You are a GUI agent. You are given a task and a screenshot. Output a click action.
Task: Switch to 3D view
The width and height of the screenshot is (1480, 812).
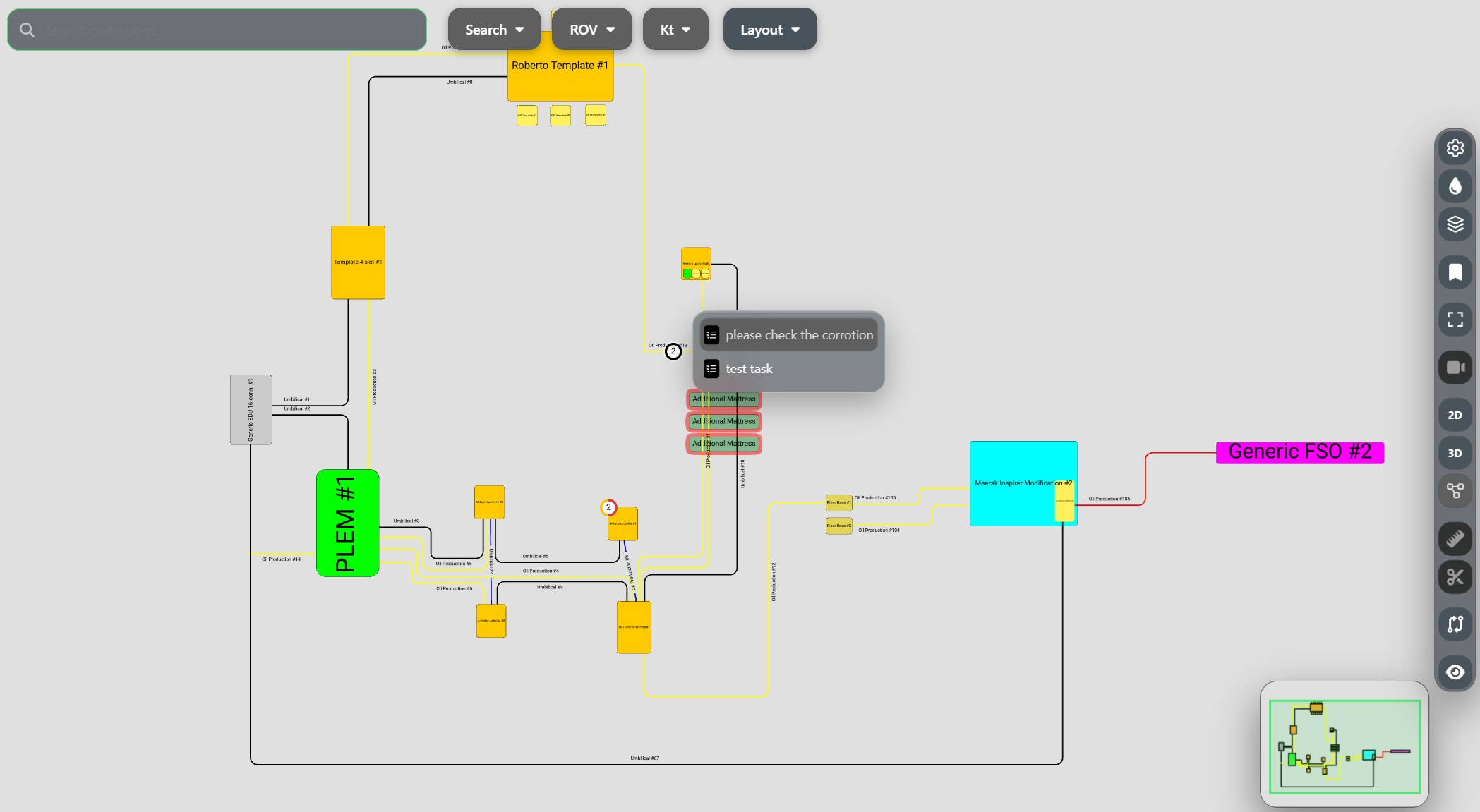[1455, 453]
